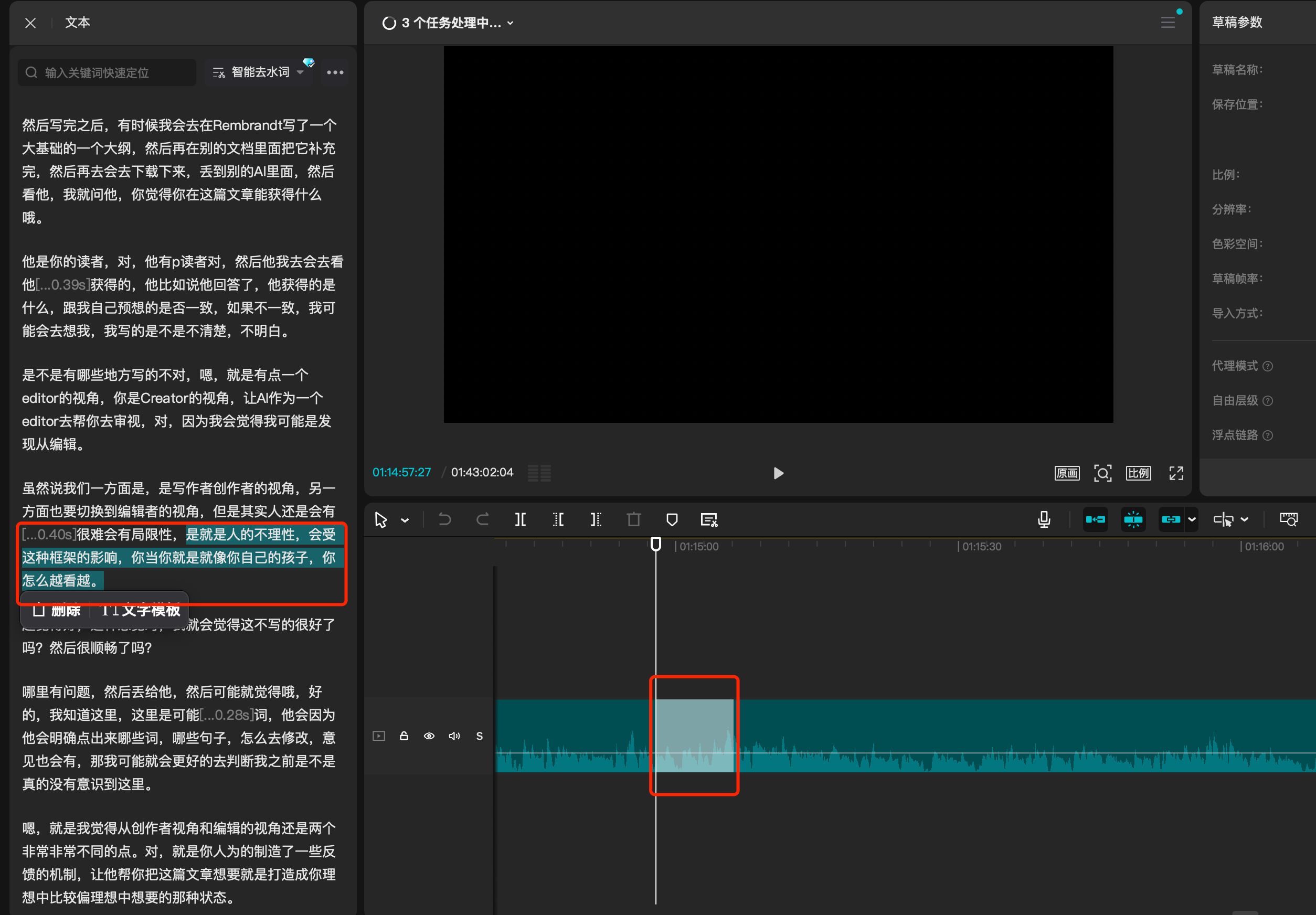
Task: Click the [...0.39s] pause marker
Action: point(63,285)
